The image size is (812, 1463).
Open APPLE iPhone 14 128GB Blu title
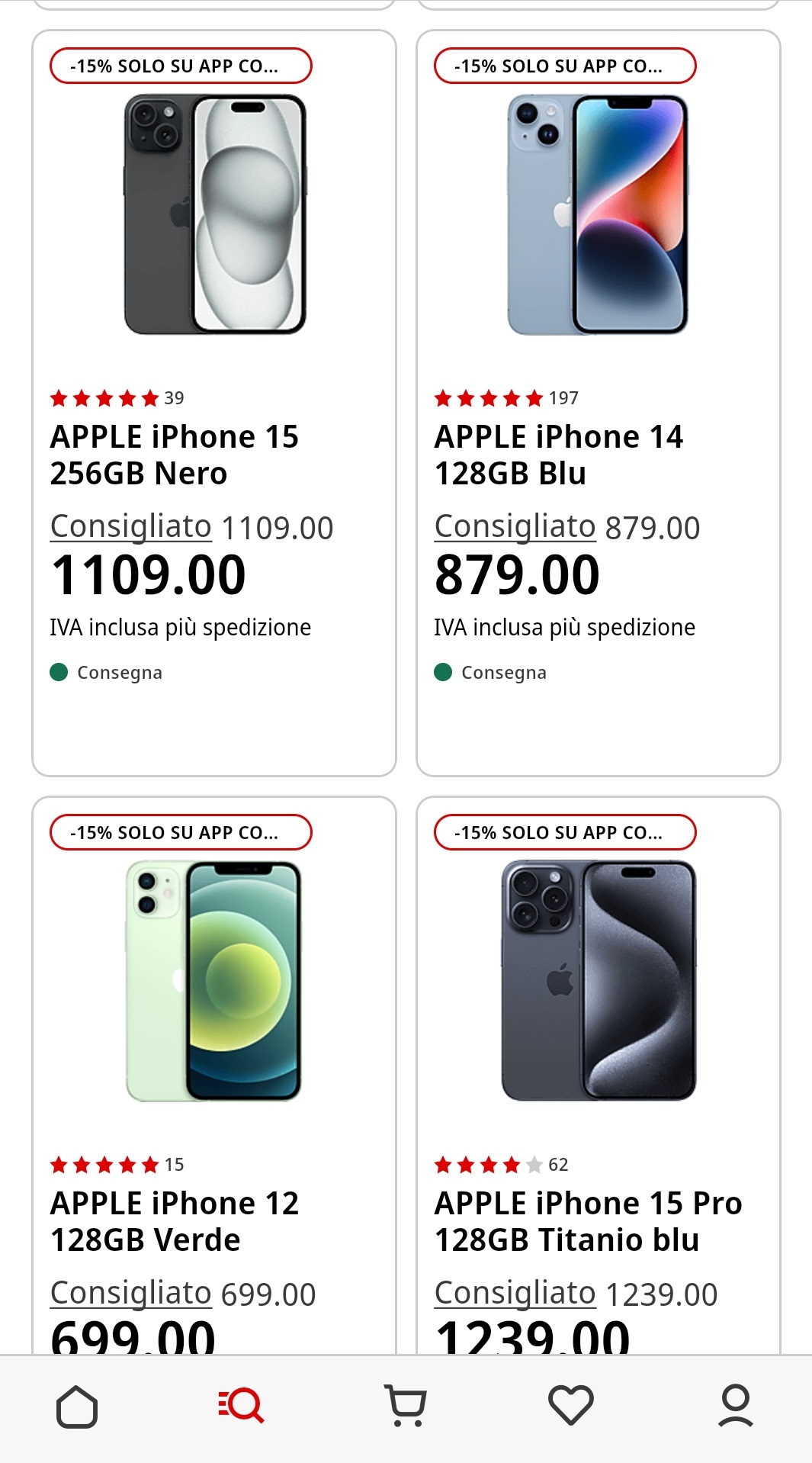(x=559, y=455)
